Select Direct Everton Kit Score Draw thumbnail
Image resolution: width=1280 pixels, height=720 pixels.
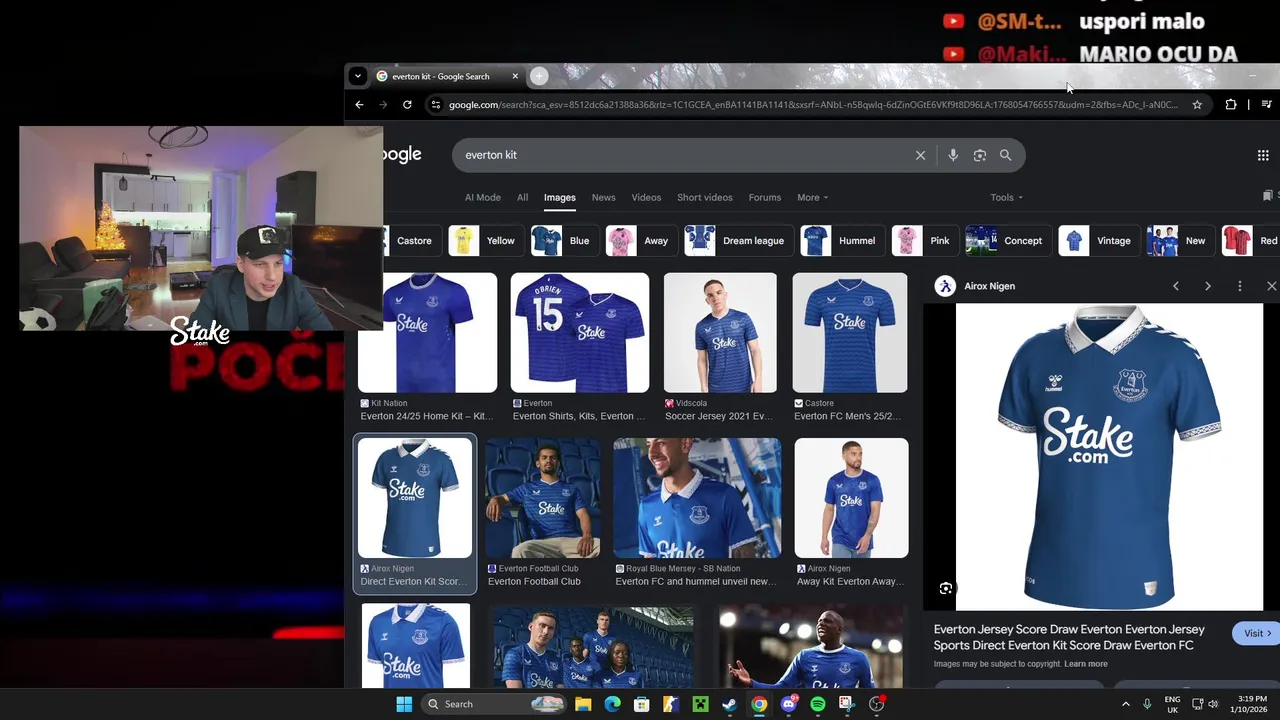(x=415, y=498)
